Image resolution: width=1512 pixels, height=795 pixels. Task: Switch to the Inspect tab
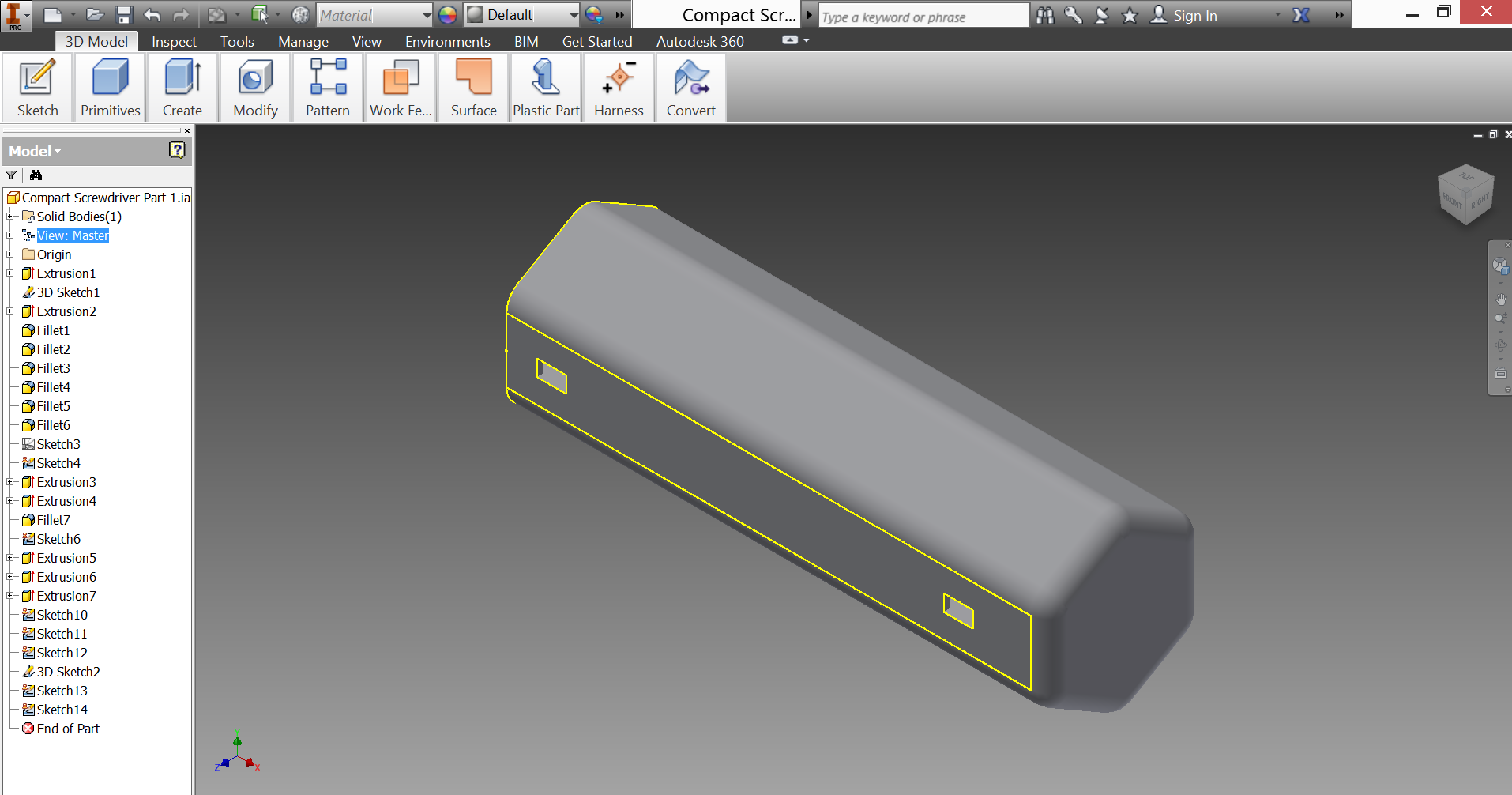point(174,41)
